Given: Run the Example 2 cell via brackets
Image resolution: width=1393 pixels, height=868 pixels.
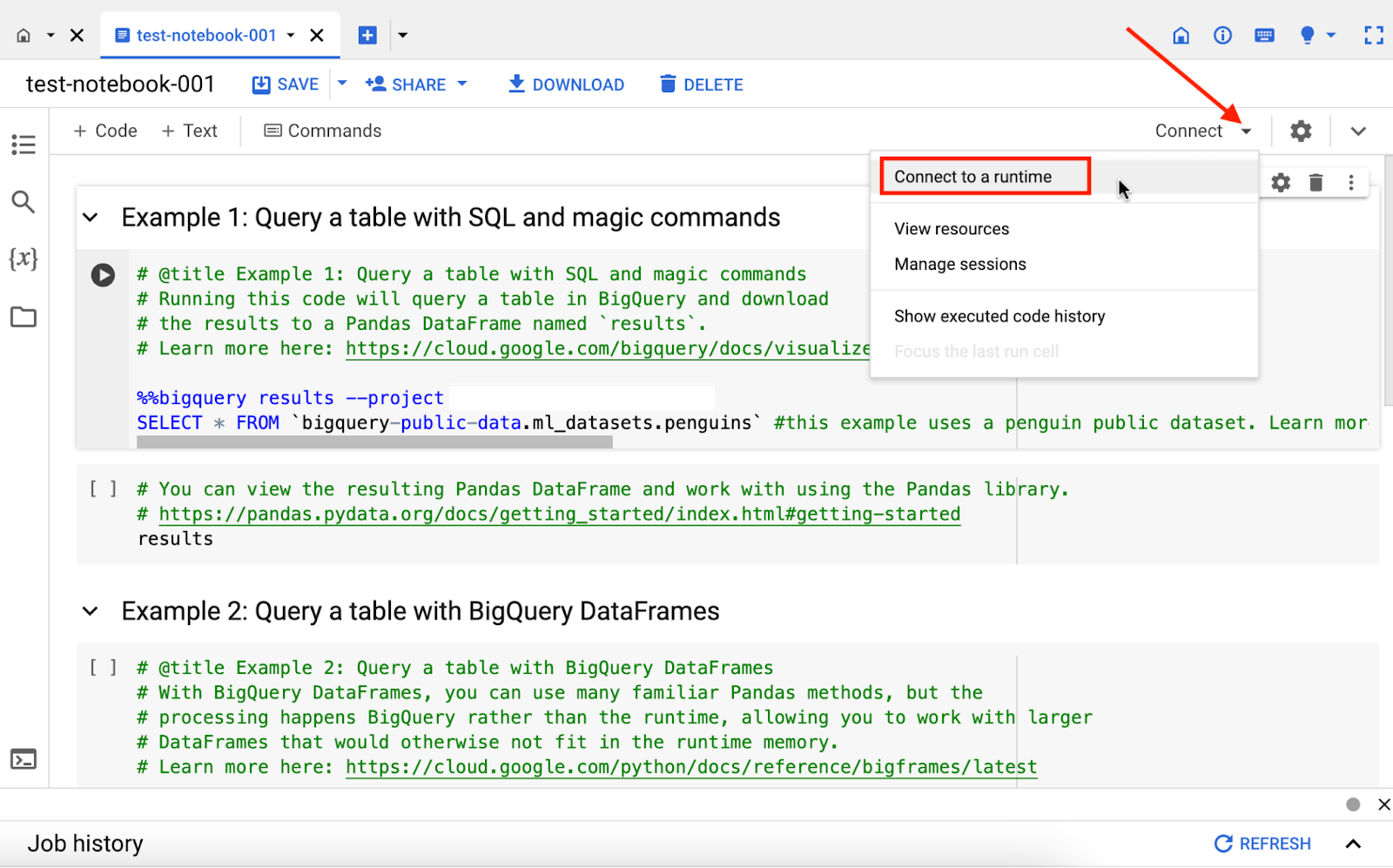Looking at the screenshot, I should 103,668.
